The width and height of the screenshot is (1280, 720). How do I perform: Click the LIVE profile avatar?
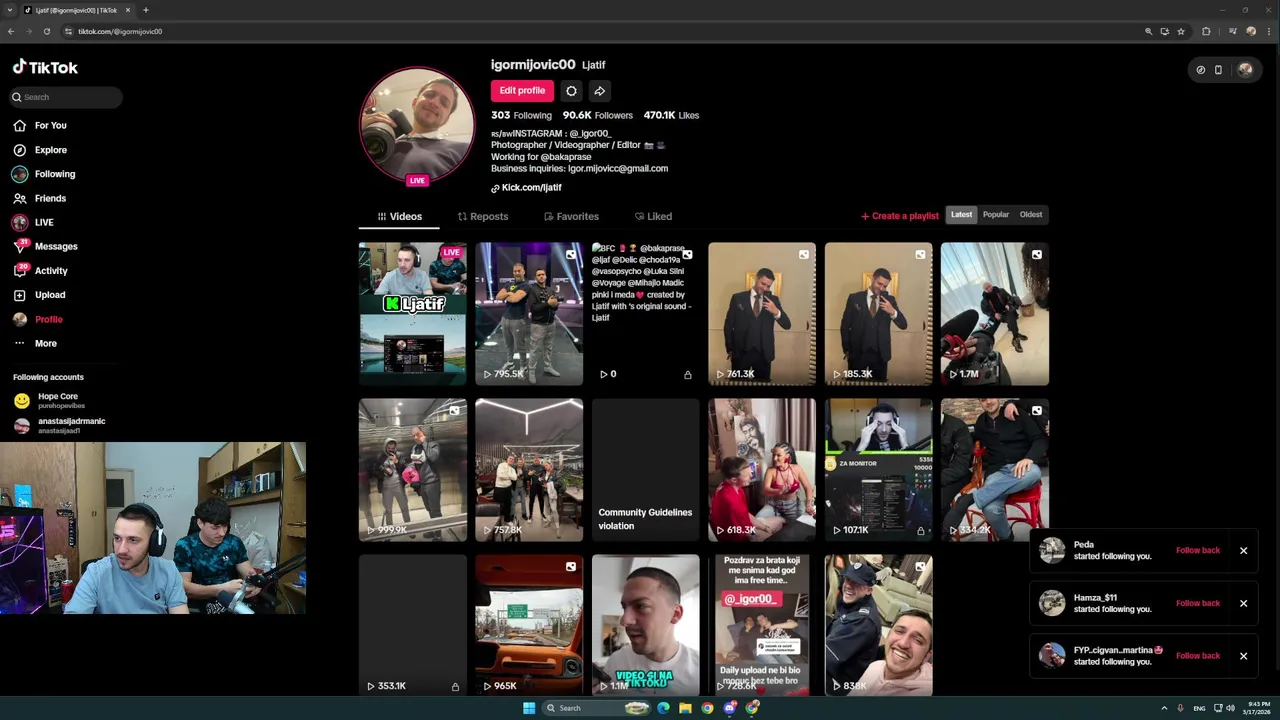(x=417, y=124)
